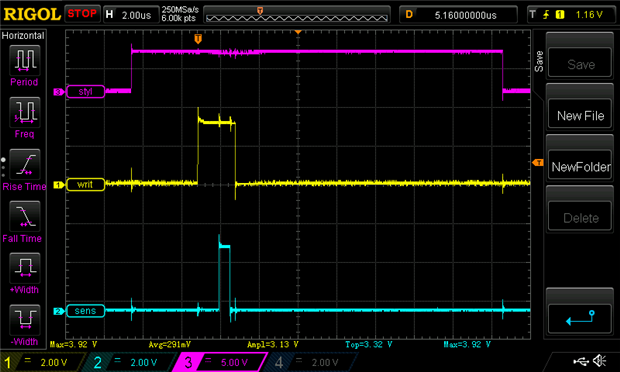The width and height of the screenshot is (620, 372).
Task: Click the USB connection status icon
Action: tap(581, 361)
